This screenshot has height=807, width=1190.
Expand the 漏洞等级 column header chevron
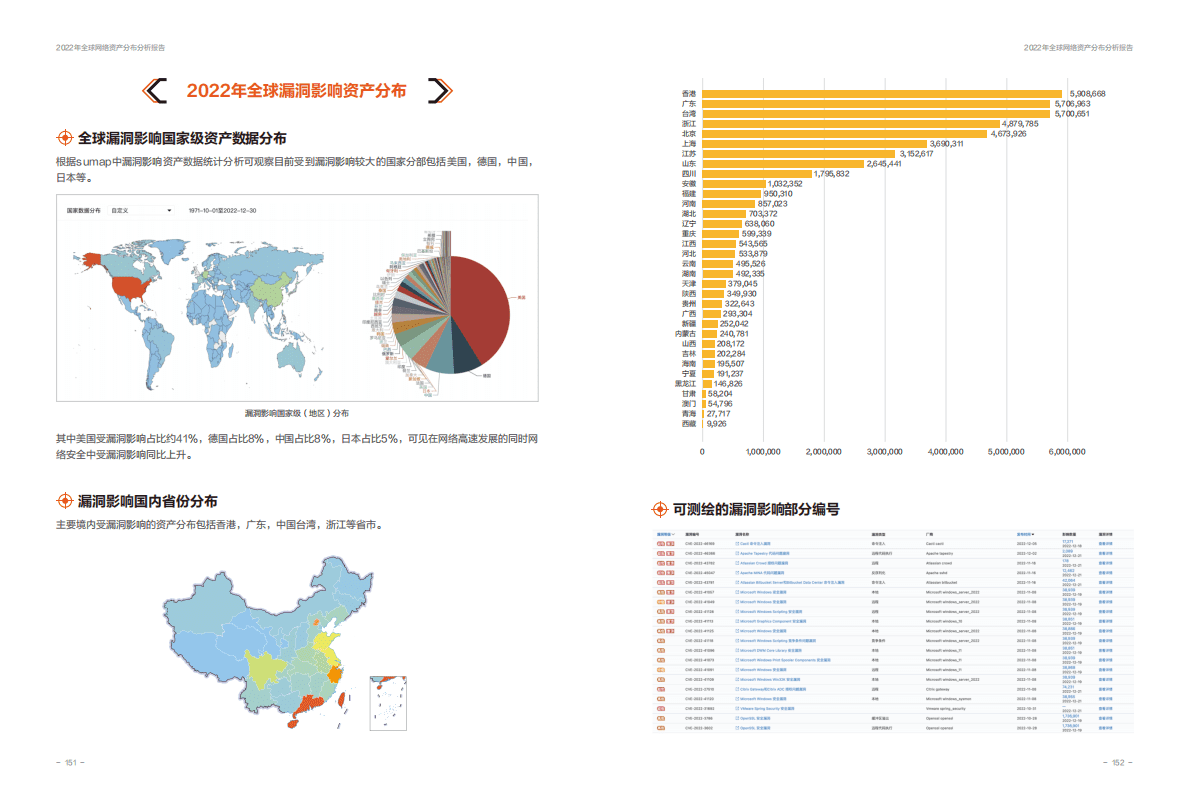[674, 532]
